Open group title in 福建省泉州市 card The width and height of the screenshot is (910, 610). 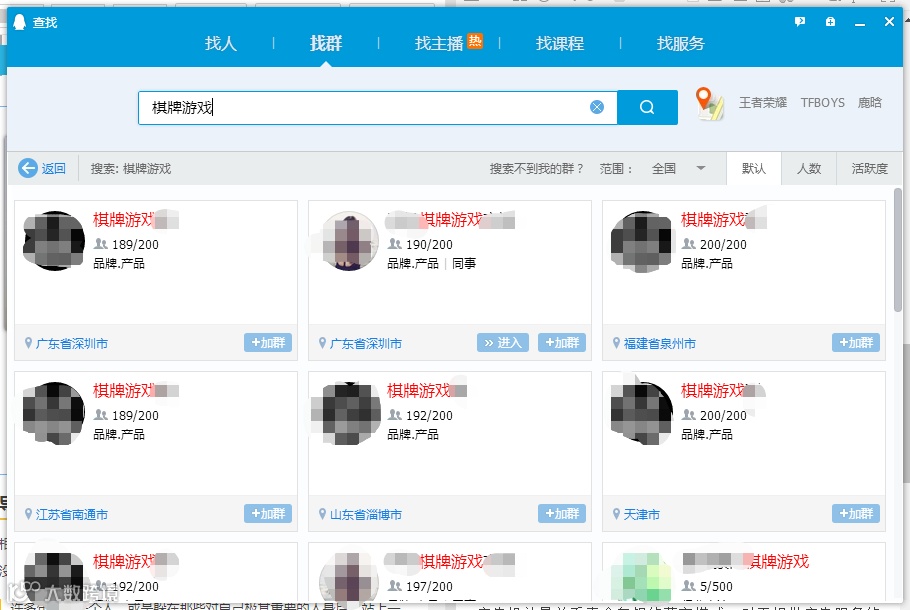[723, 219]
